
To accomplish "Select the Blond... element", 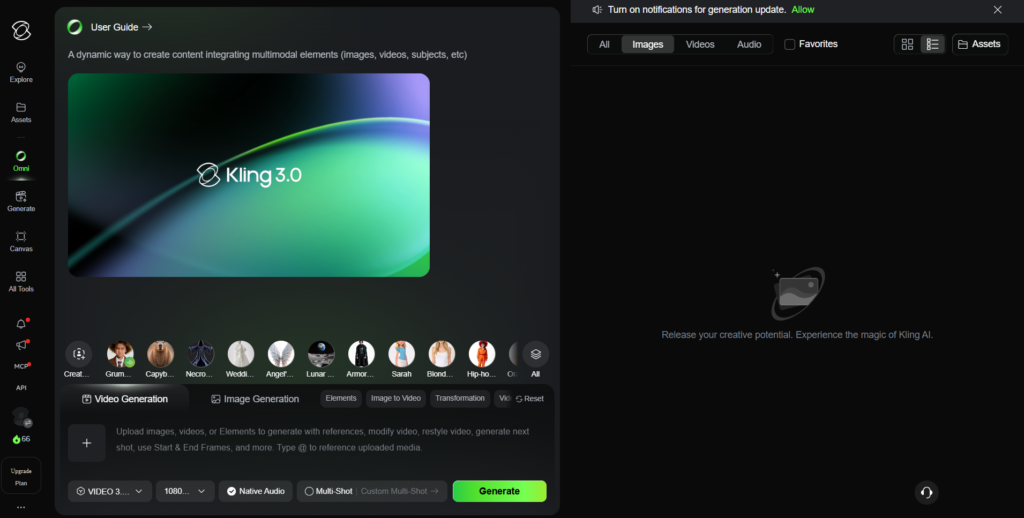I will [x=441, y=354].
